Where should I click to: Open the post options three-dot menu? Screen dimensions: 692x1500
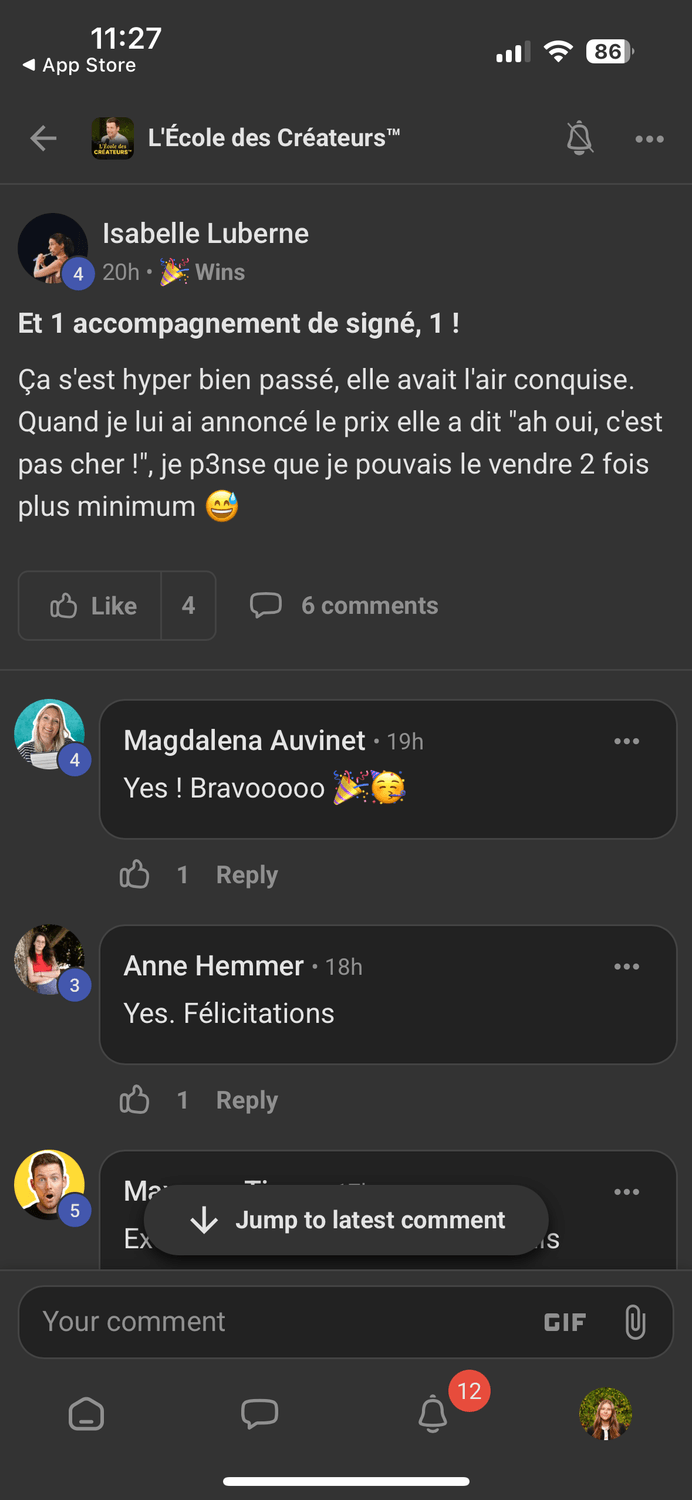coord(649,139)
